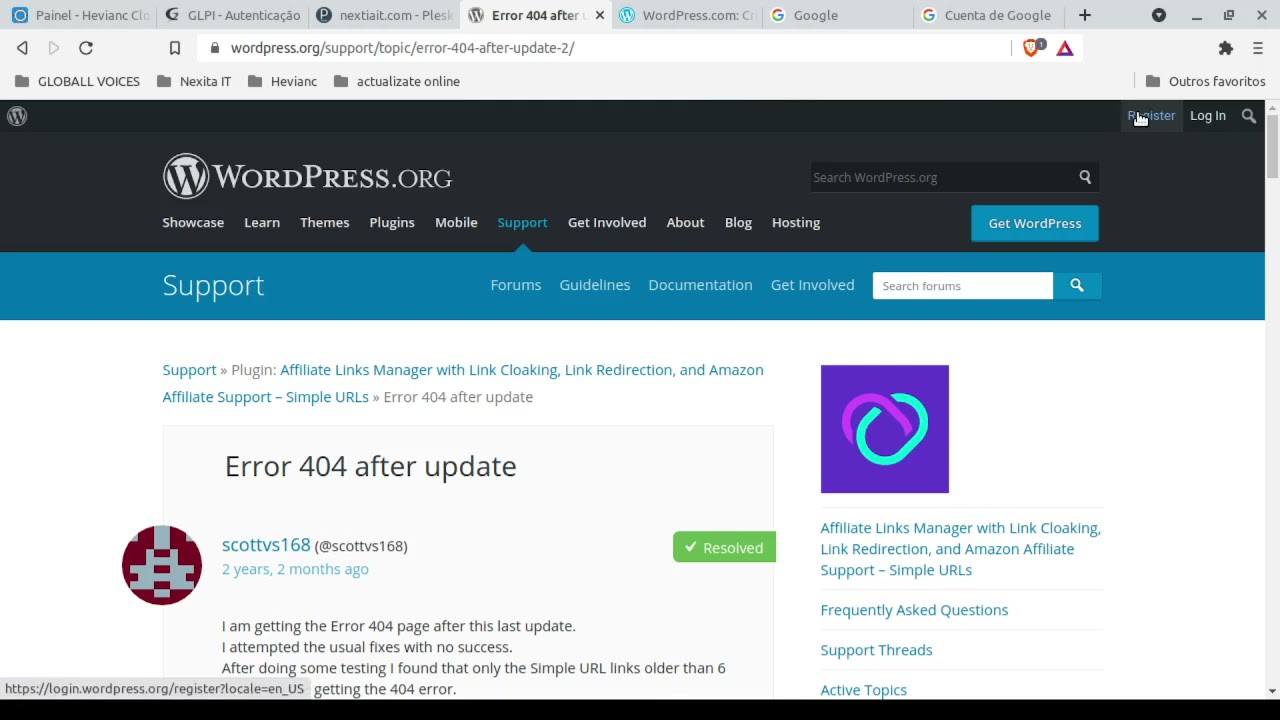Click the browser forward arrow
1280x720 pixels.
pyautogui.click(x=54, y=48)
